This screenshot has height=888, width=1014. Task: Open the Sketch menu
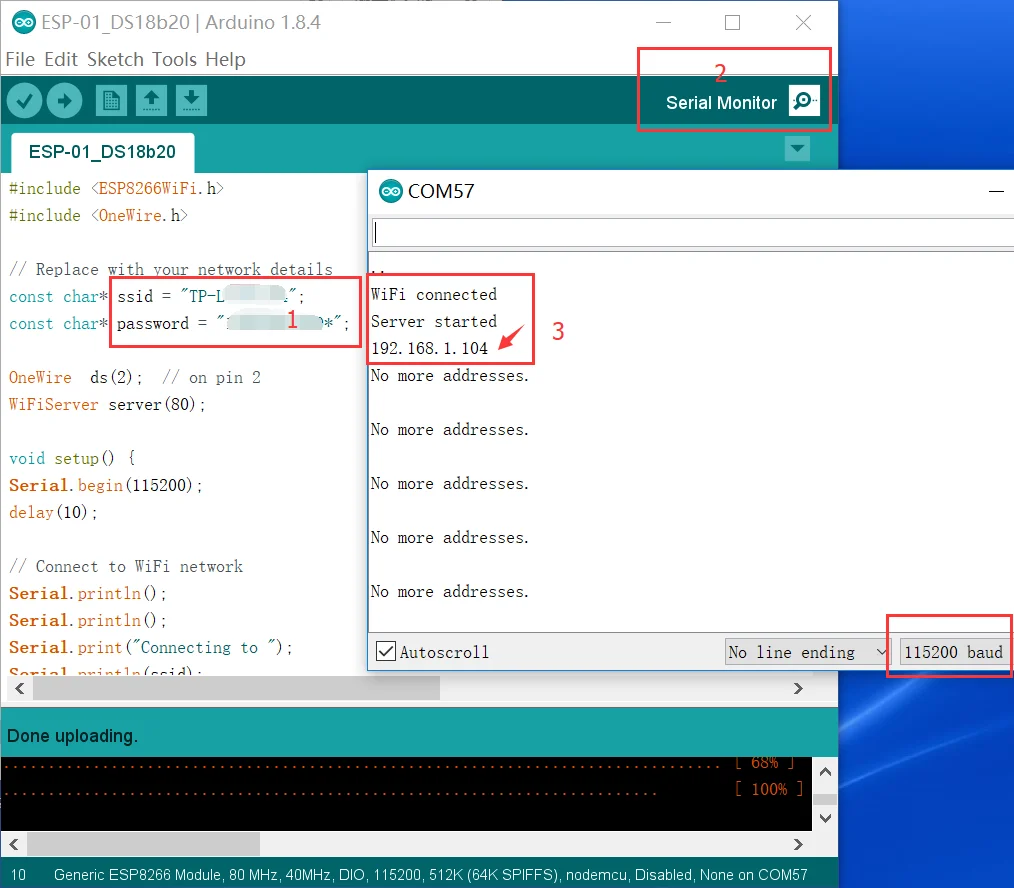[115, 60]
